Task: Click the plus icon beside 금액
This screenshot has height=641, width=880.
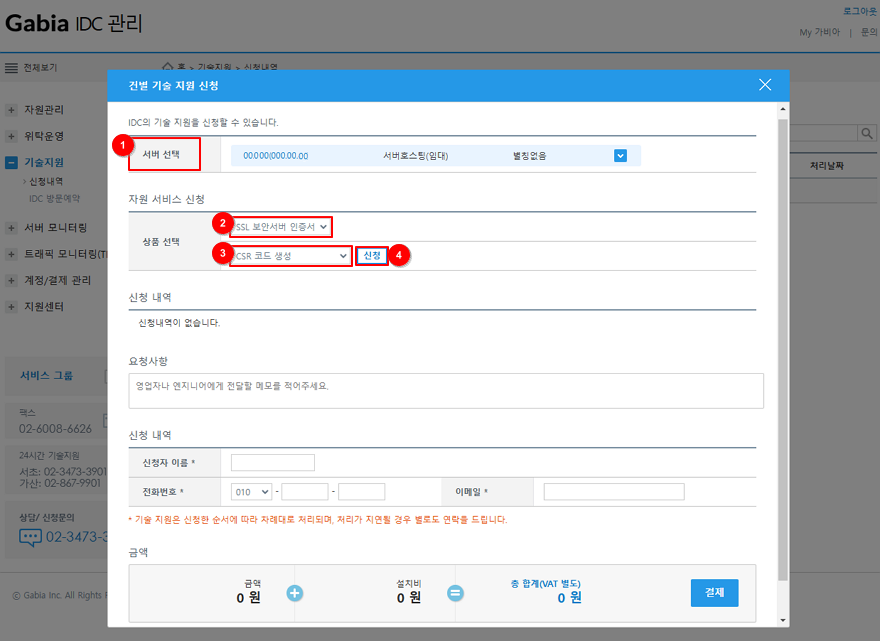Action: point(295,593)
